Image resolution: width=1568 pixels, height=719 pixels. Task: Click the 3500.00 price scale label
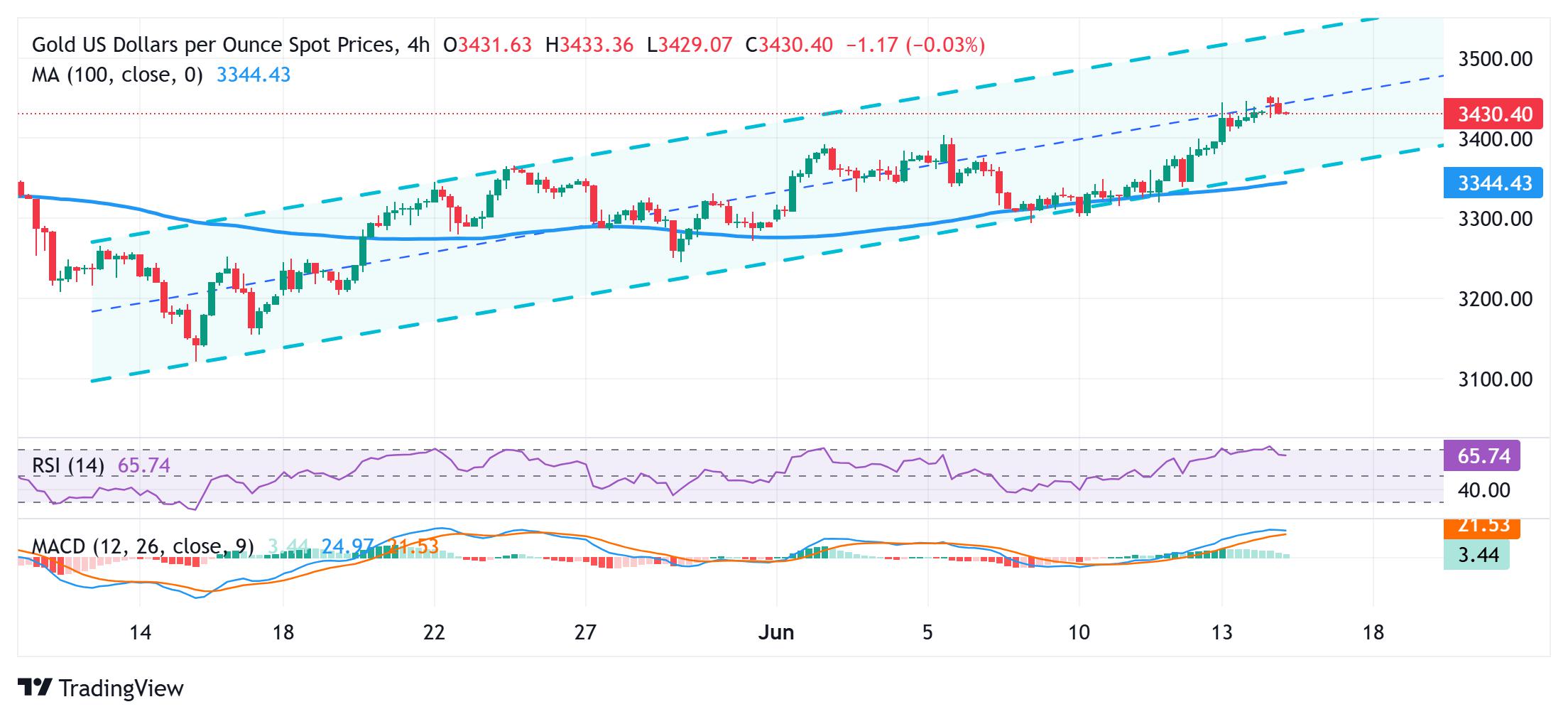[1495, 58]
